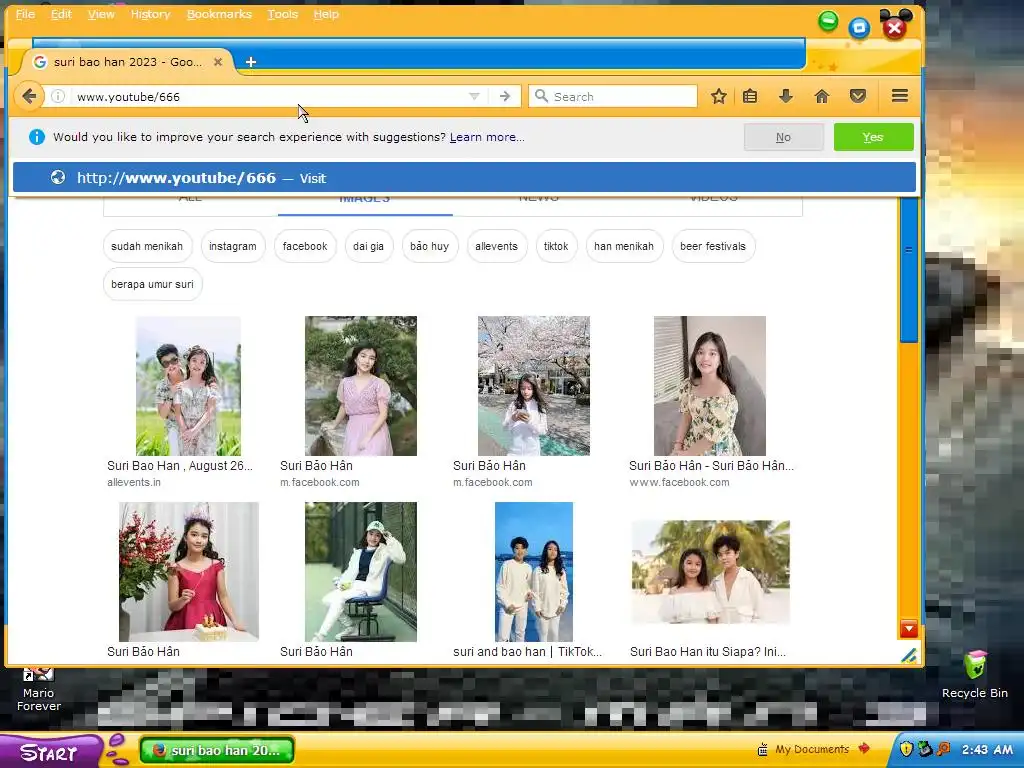1024x768 pixels.
Task: Decline search suggestions with No
Action: [x=784, y=137]
